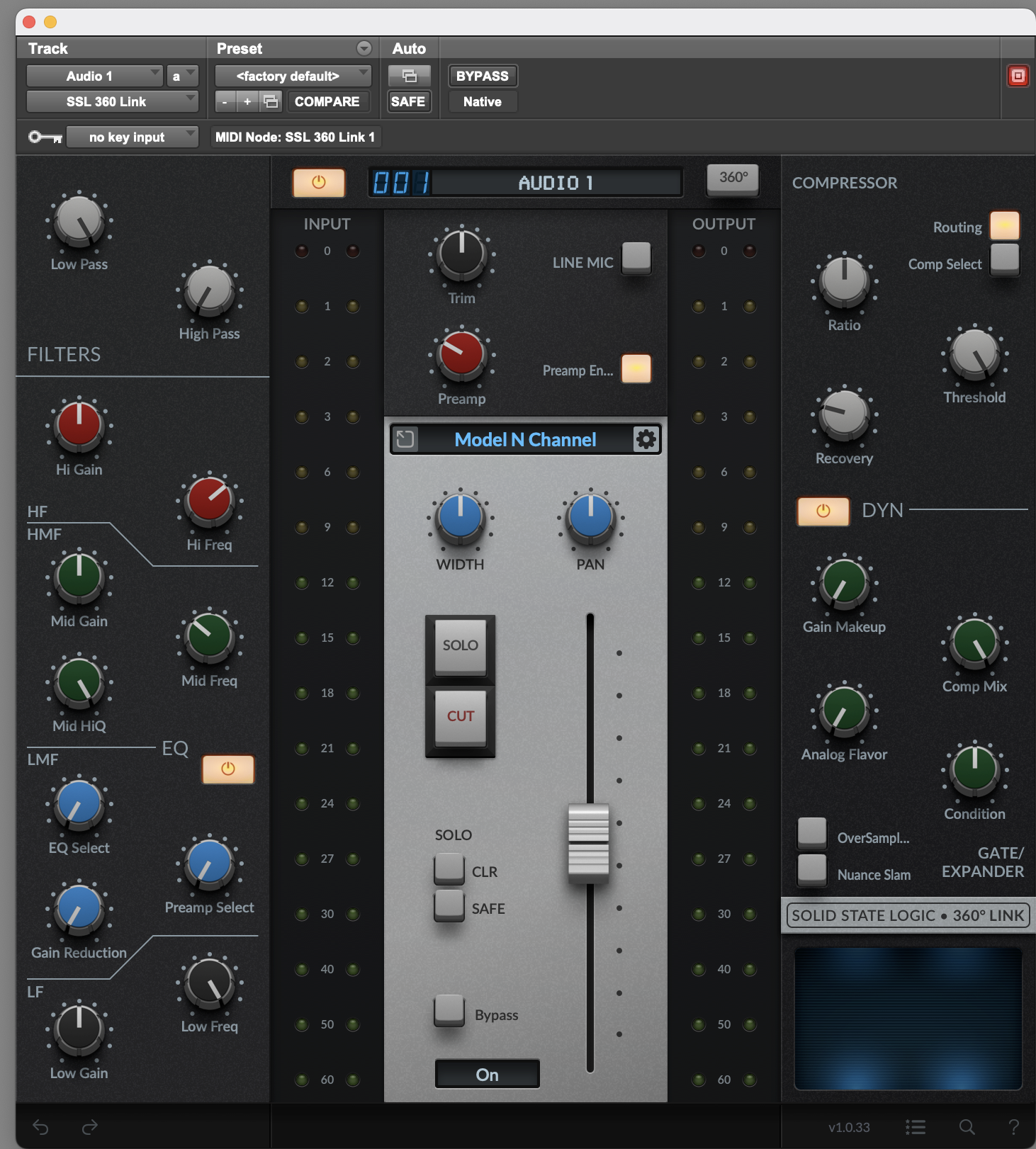Enable the OverSampling checkbox
Screen dimensions: 1036x1149
coord(812,833)
